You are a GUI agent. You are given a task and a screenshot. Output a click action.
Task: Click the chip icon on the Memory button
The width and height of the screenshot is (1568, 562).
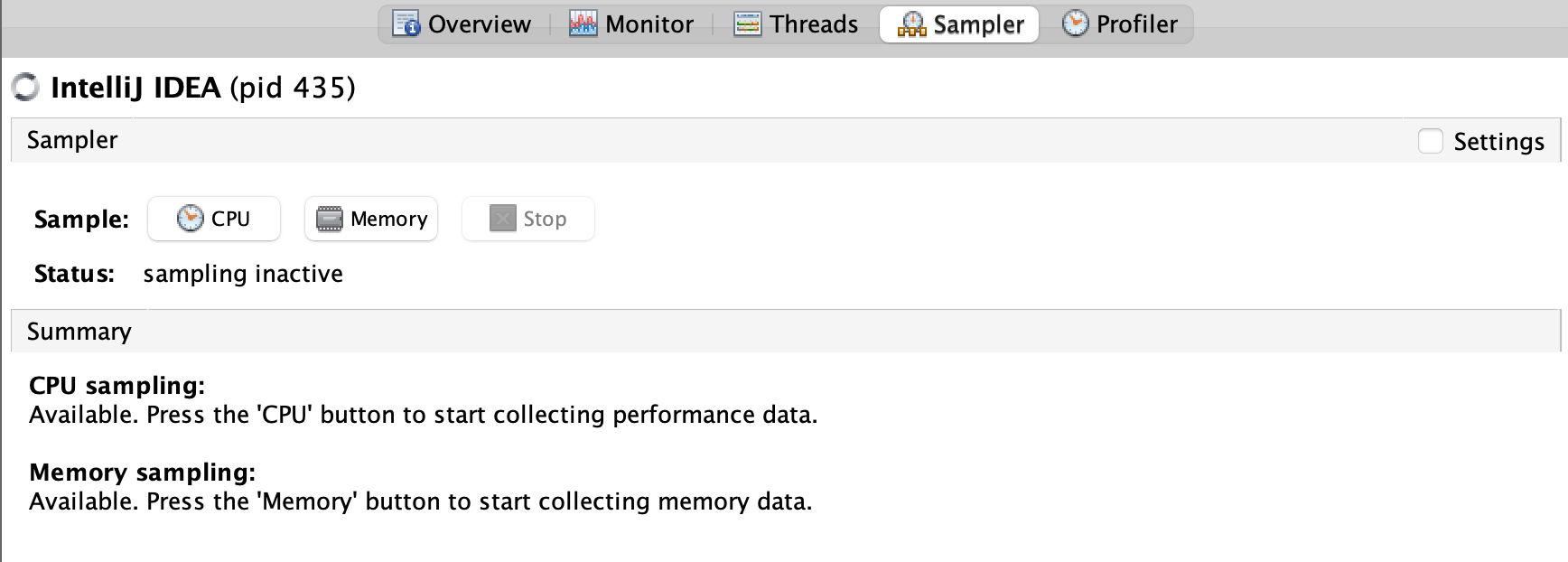click(330, 219)
